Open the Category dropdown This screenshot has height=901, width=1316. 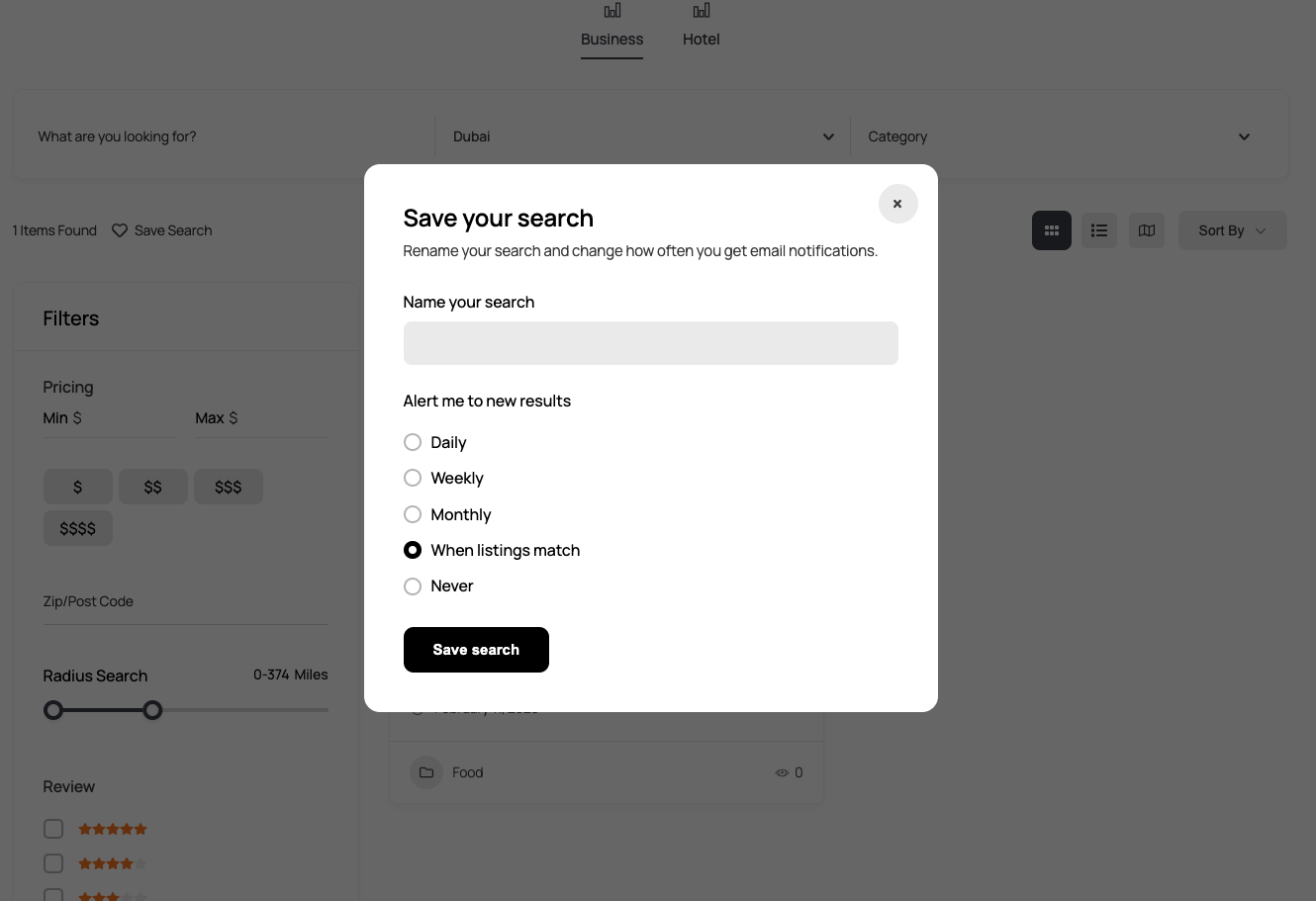click(x=1244, y=136)
